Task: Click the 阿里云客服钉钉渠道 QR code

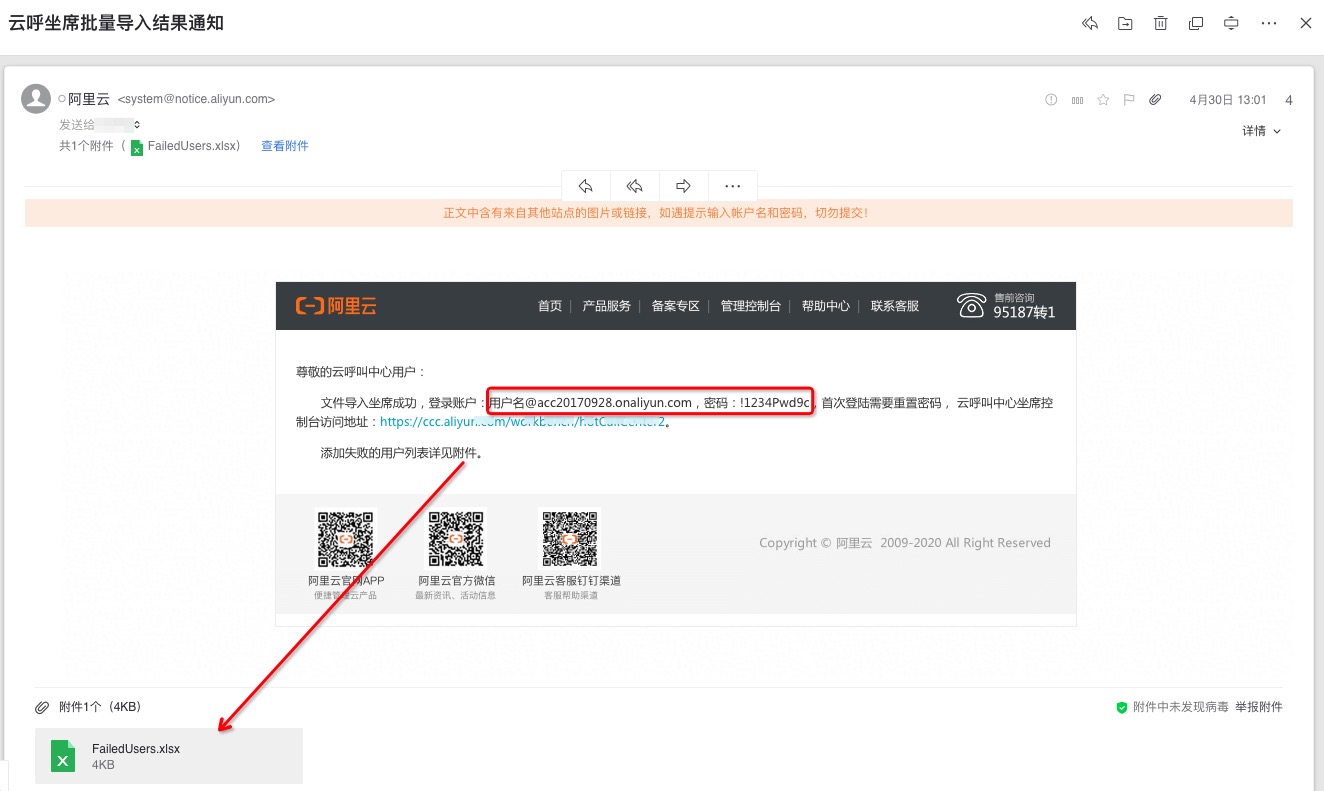Action: click(571, 540)
